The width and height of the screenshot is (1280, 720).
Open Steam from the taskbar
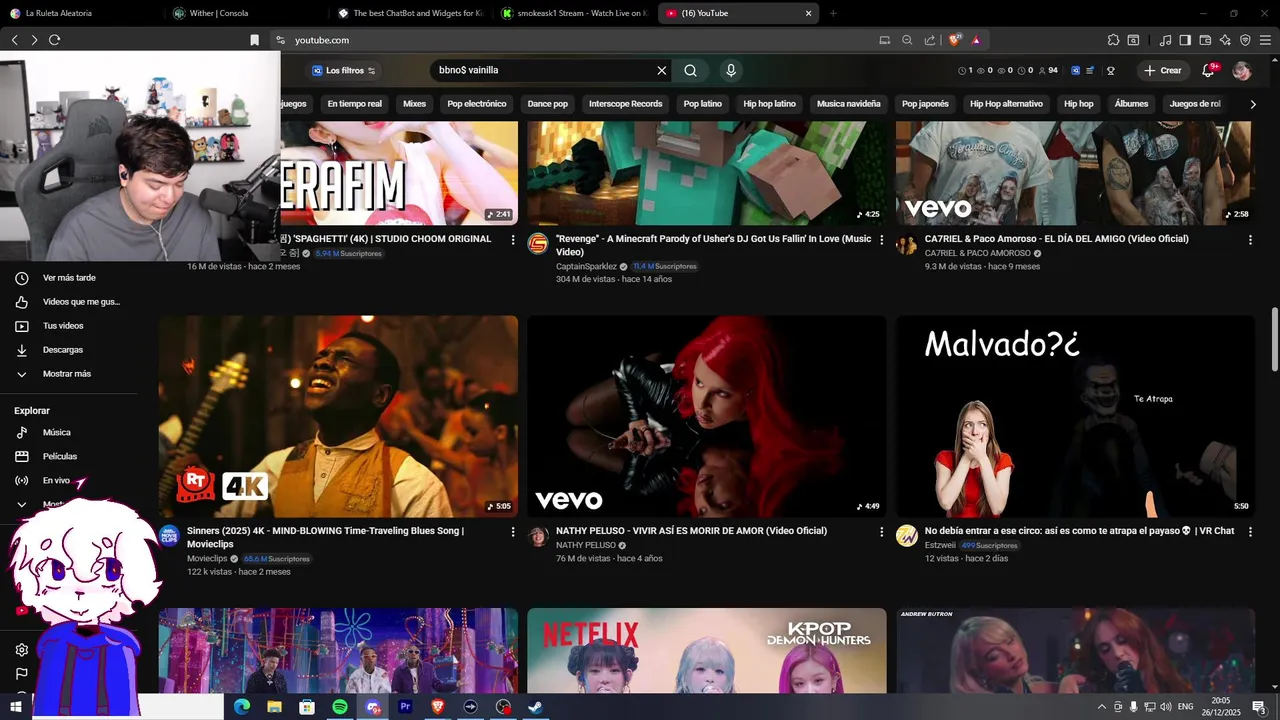pos(535,707)
